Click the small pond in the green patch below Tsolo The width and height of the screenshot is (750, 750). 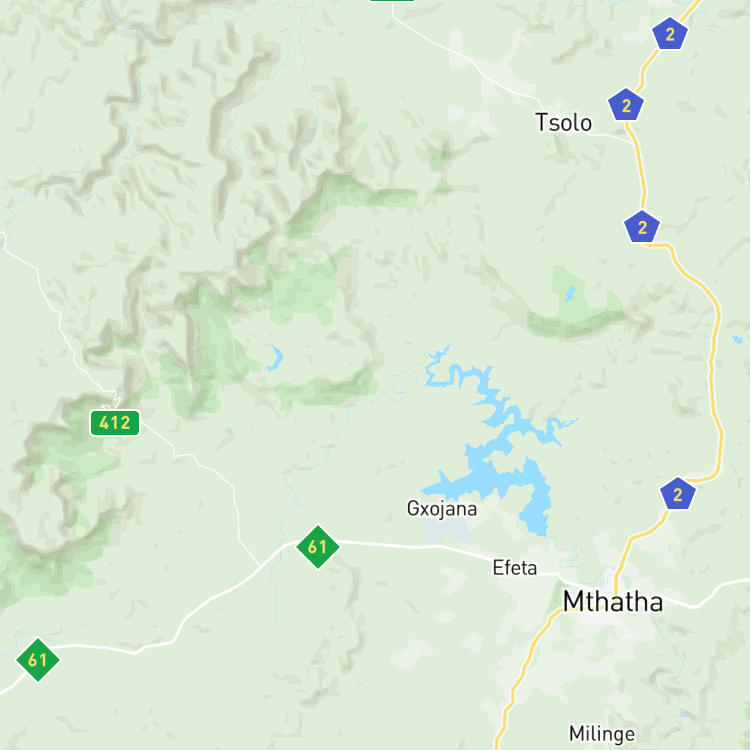(x=570, y=294)
